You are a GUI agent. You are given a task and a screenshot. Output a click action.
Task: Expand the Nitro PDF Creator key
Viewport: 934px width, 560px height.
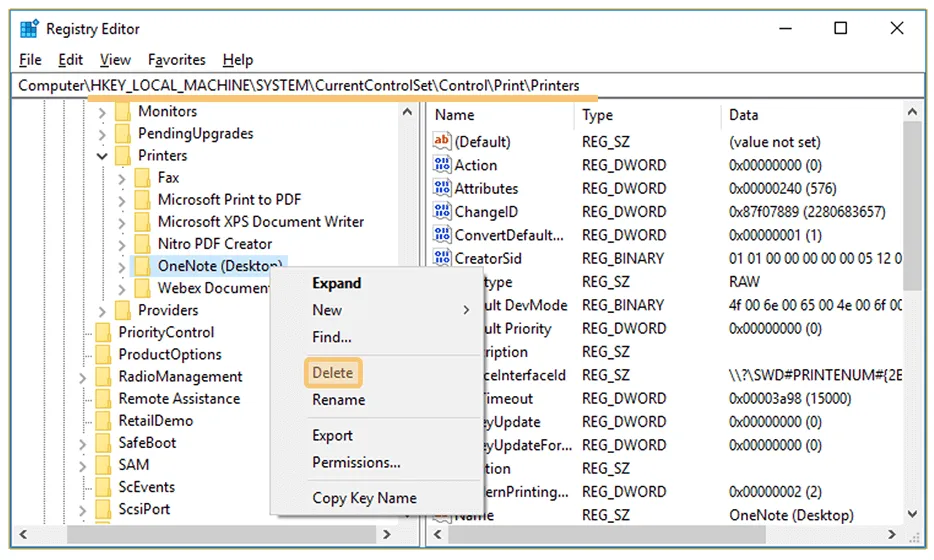122,245
